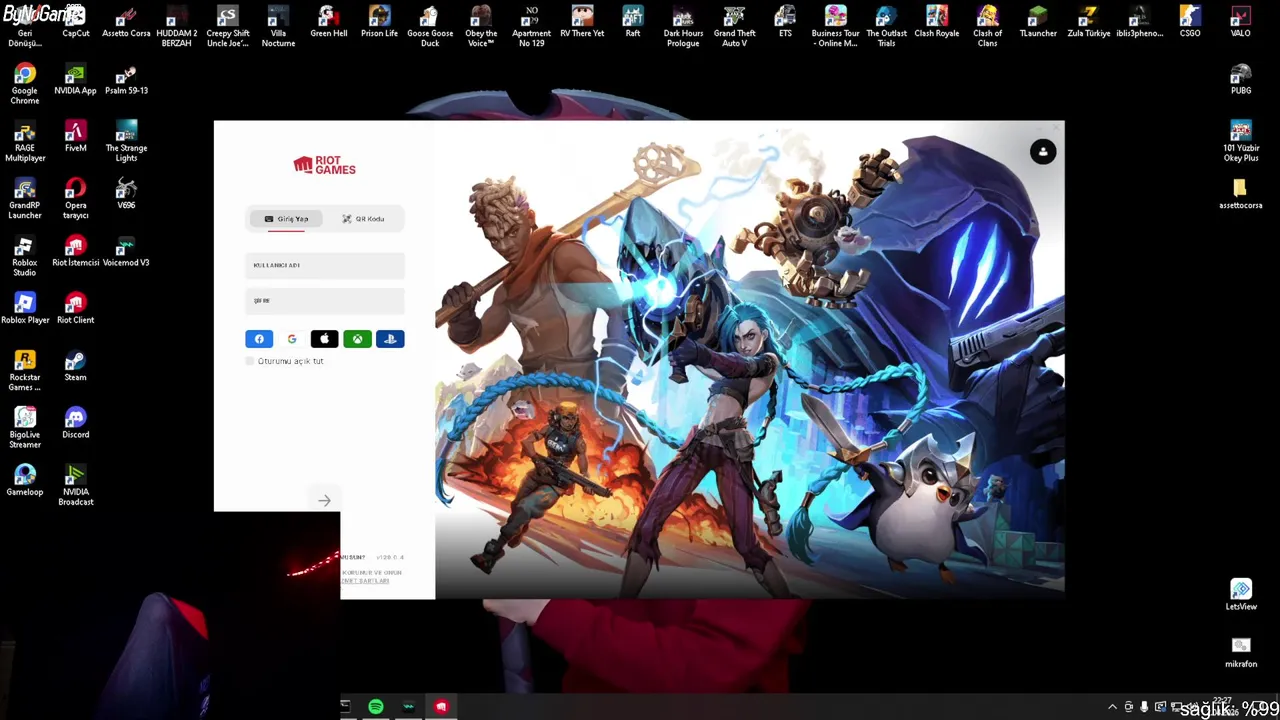Launch NVIDIA Broadcast
The width and height of the screenshot is (1280, 720).
(75, 486)
